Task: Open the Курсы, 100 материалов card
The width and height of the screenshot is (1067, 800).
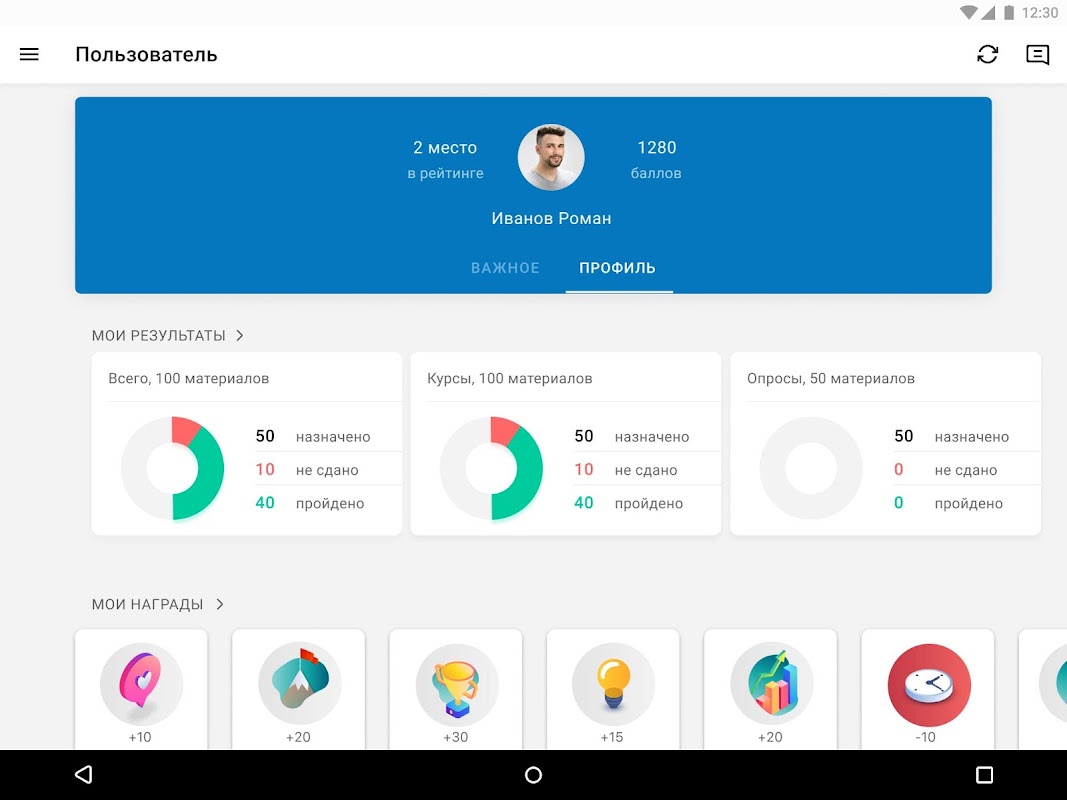Action: click(565, 444)
